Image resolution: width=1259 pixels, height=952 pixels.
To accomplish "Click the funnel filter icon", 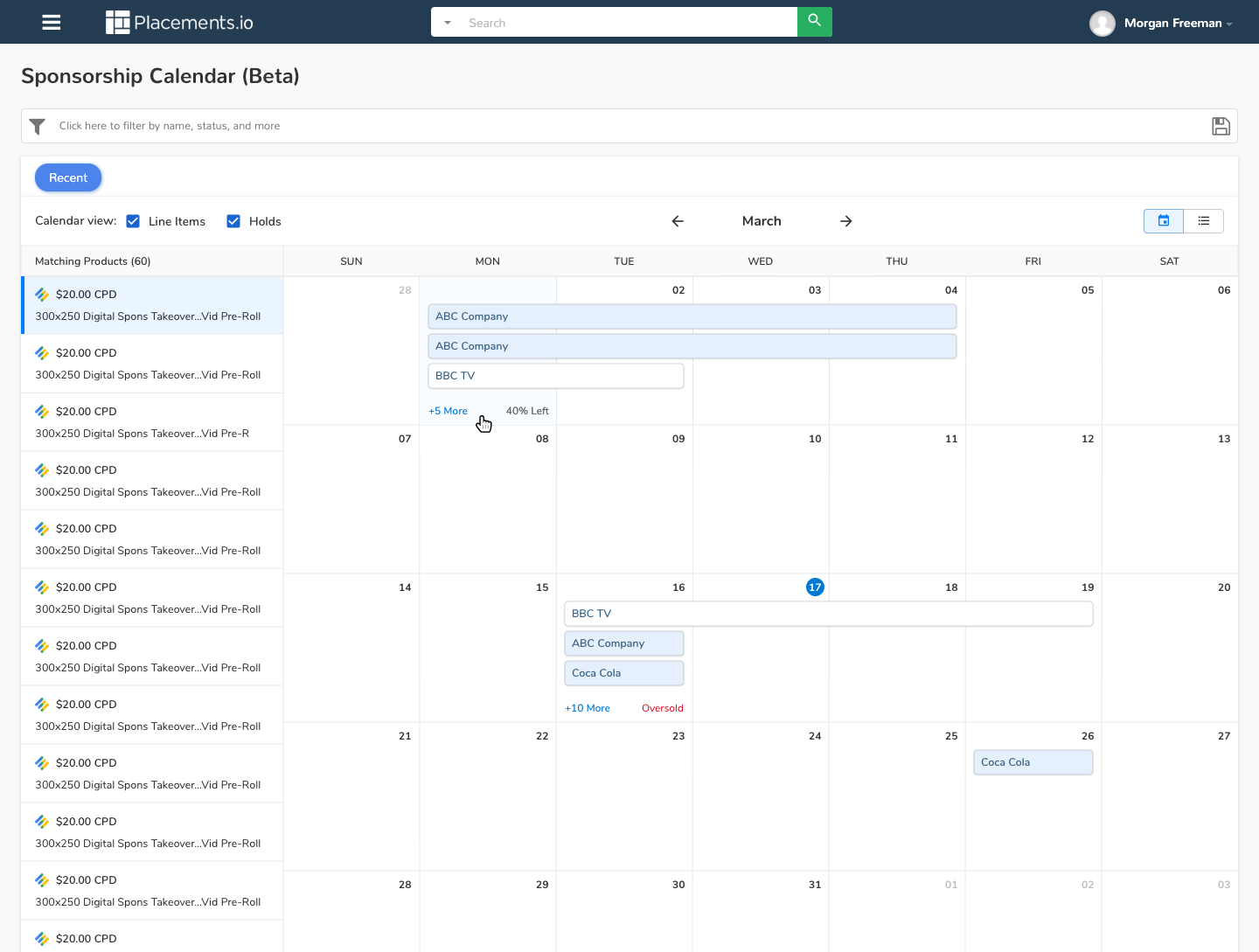I will pyautogui.click(x=38, y=127).
